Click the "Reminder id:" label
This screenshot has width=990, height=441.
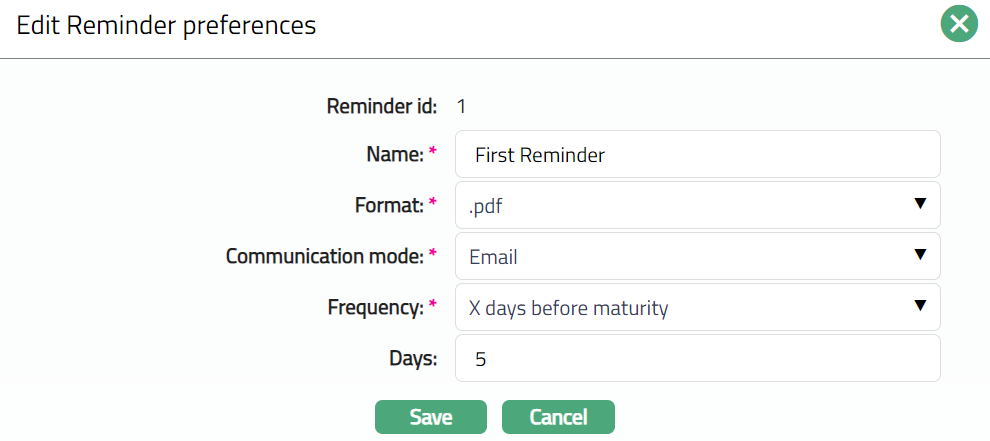click(381, 105)
